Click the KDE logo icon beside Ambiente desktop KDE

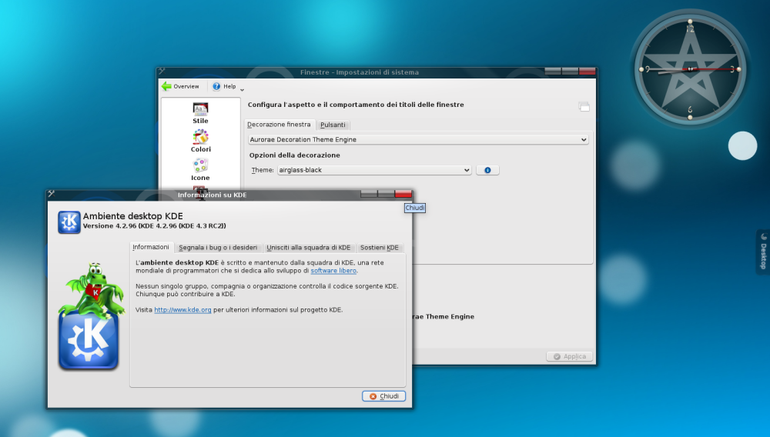point(69,222)
